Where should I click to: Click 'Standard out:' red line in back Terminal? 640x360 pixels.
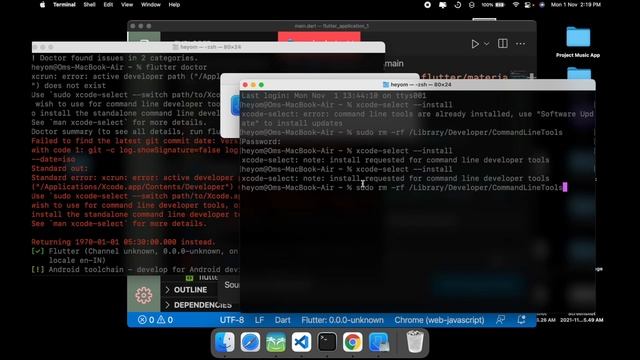tap(60, 169)
